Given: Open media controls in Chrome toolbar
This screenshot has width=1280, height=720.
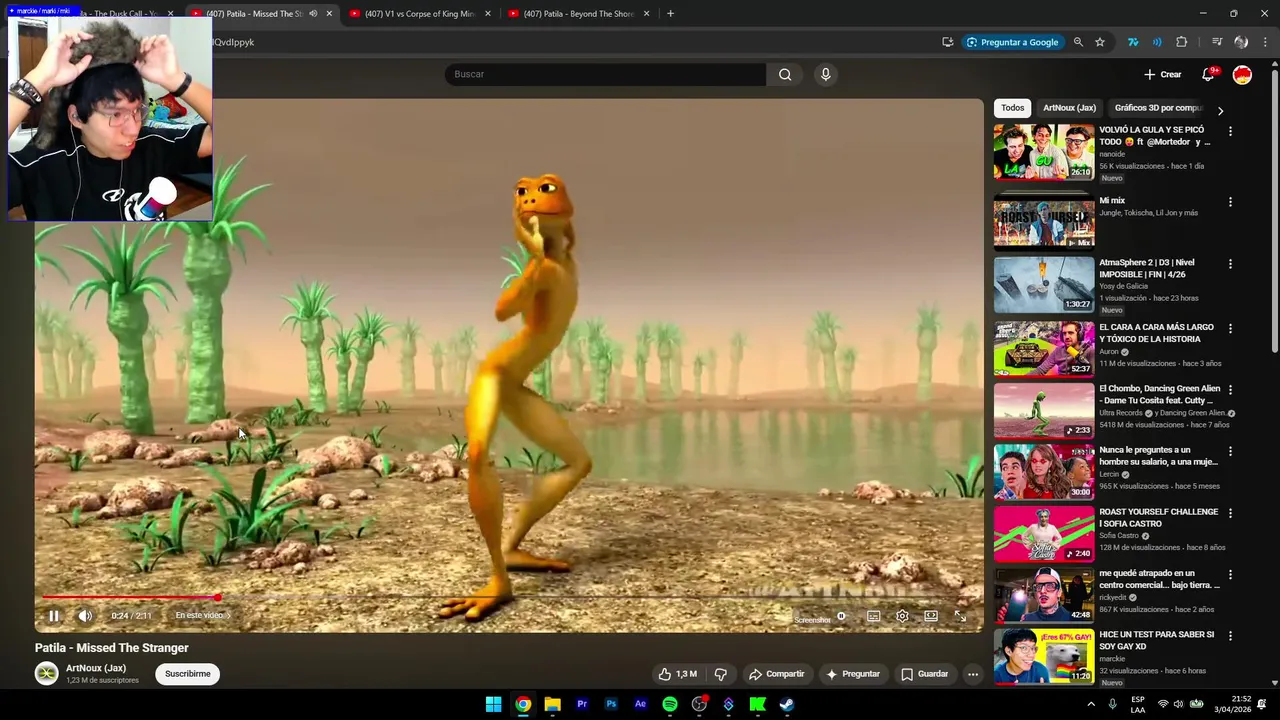Looking at the screenshot, I should (1217, 42).
